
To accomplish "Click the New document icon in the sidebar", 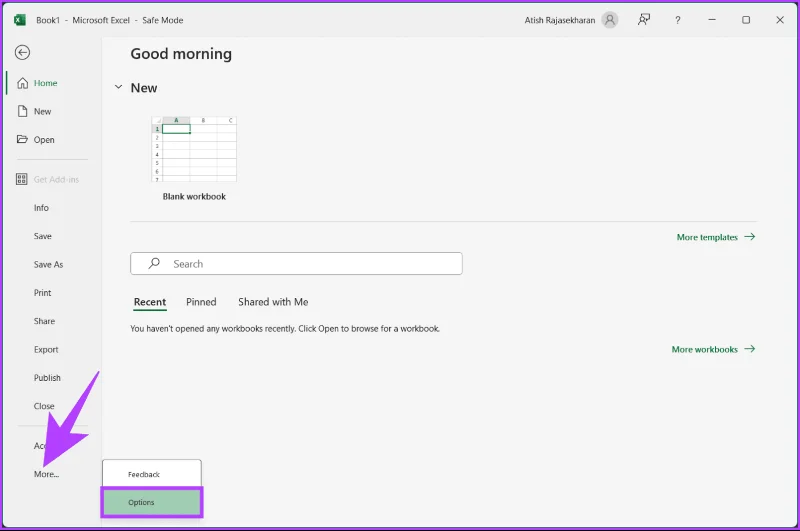I will [x=22, y=111].
